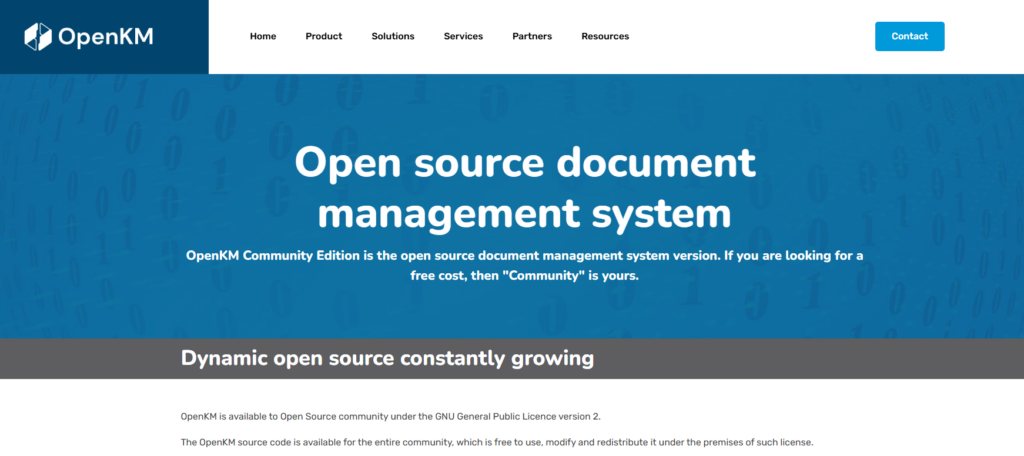This screenshot has height=456, width=1024.
Task: Click the paragraph starting 'The OpenKM source code'
Action: click(x=497, y=442)
